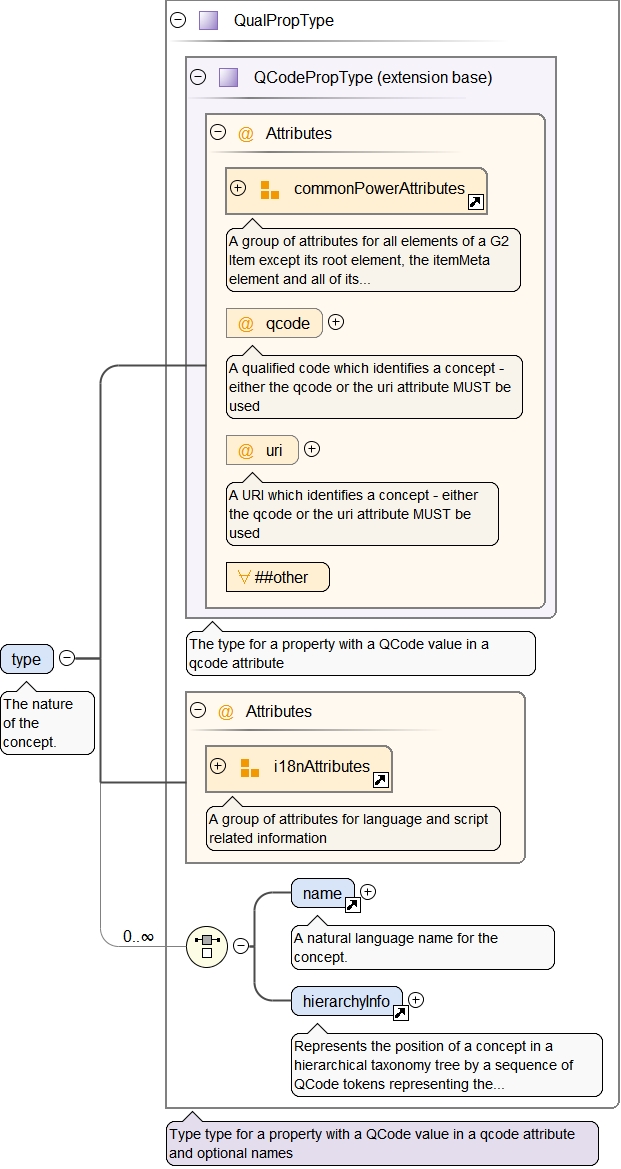Click the name element reference arrow
The height and width of the screenshot is (1169, 621).
tap(352, 905)
